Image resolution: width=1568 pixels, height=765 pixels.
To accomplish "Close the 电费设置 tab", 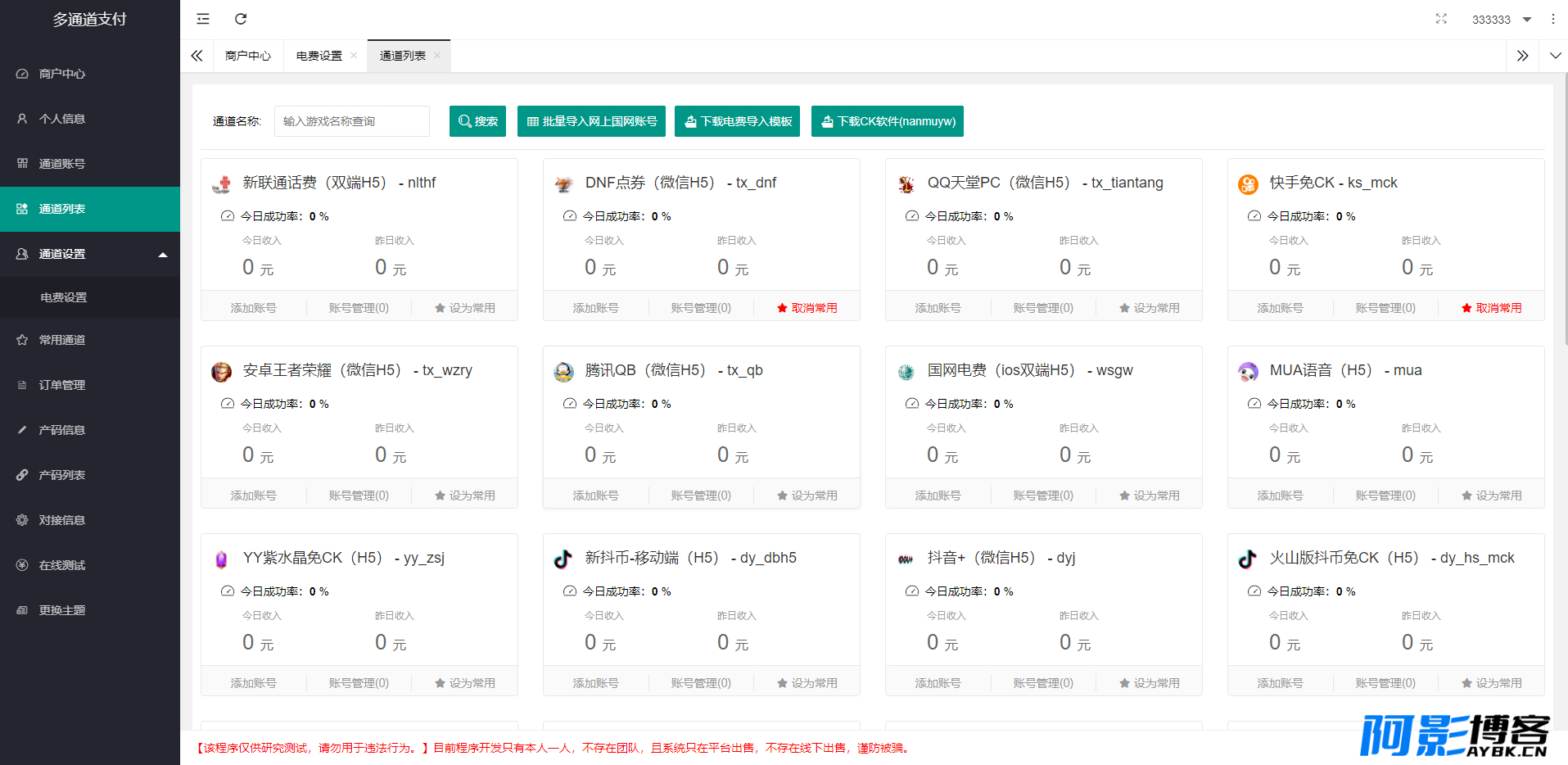I will [354, 56].
